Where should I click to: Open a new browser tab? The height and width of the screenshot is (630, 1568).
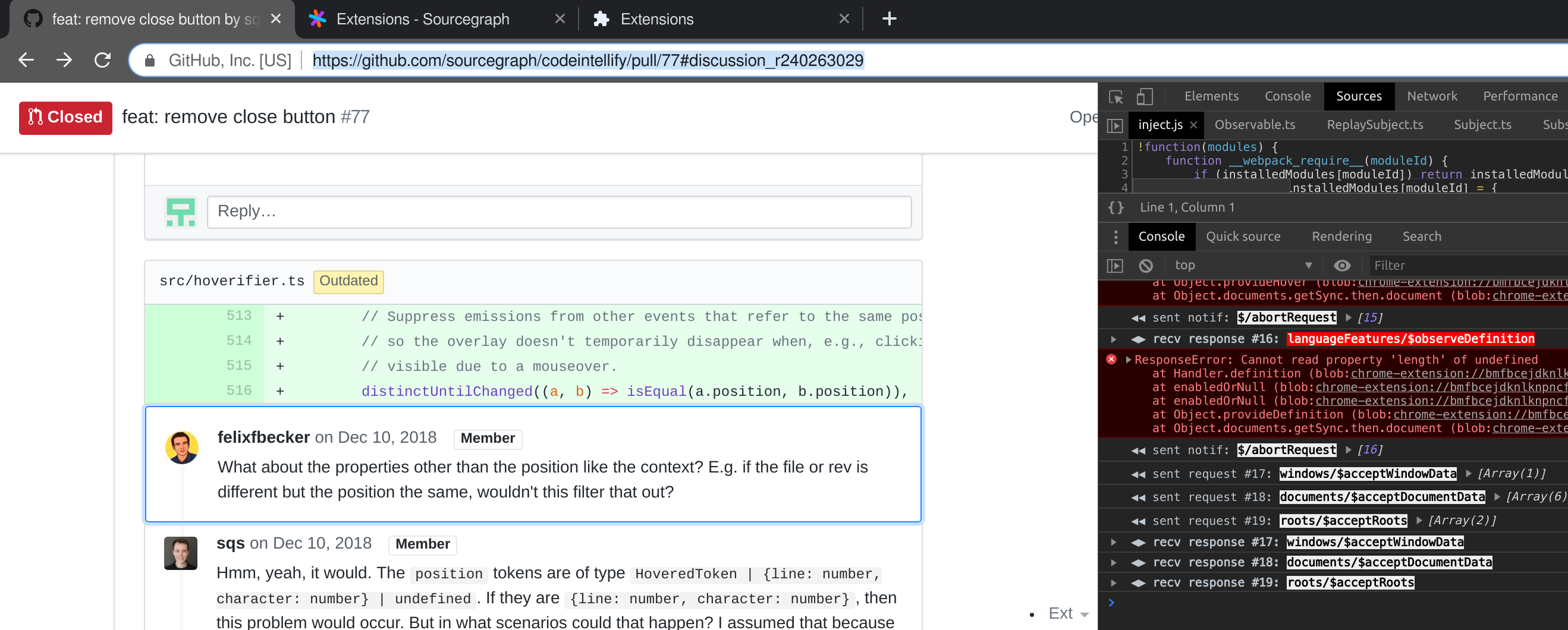(x=889, y=19)
